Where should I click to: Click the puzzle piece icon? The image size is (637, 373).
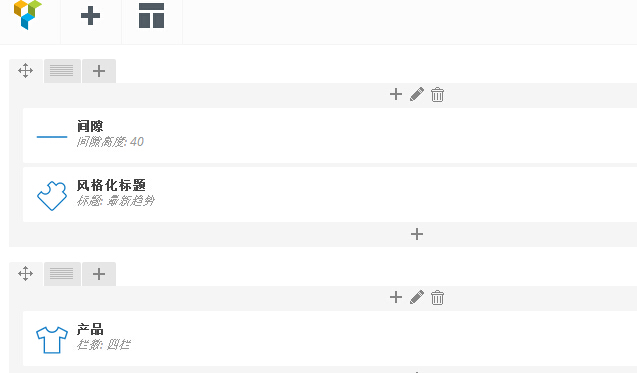click(52, 195)
